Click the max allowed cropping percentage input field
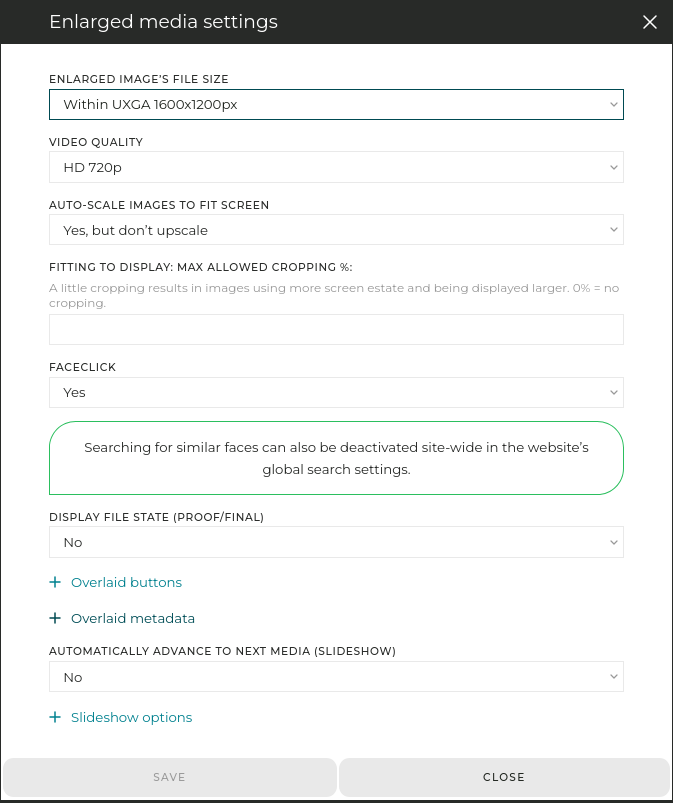673x803 pixels. pos(336,329)
